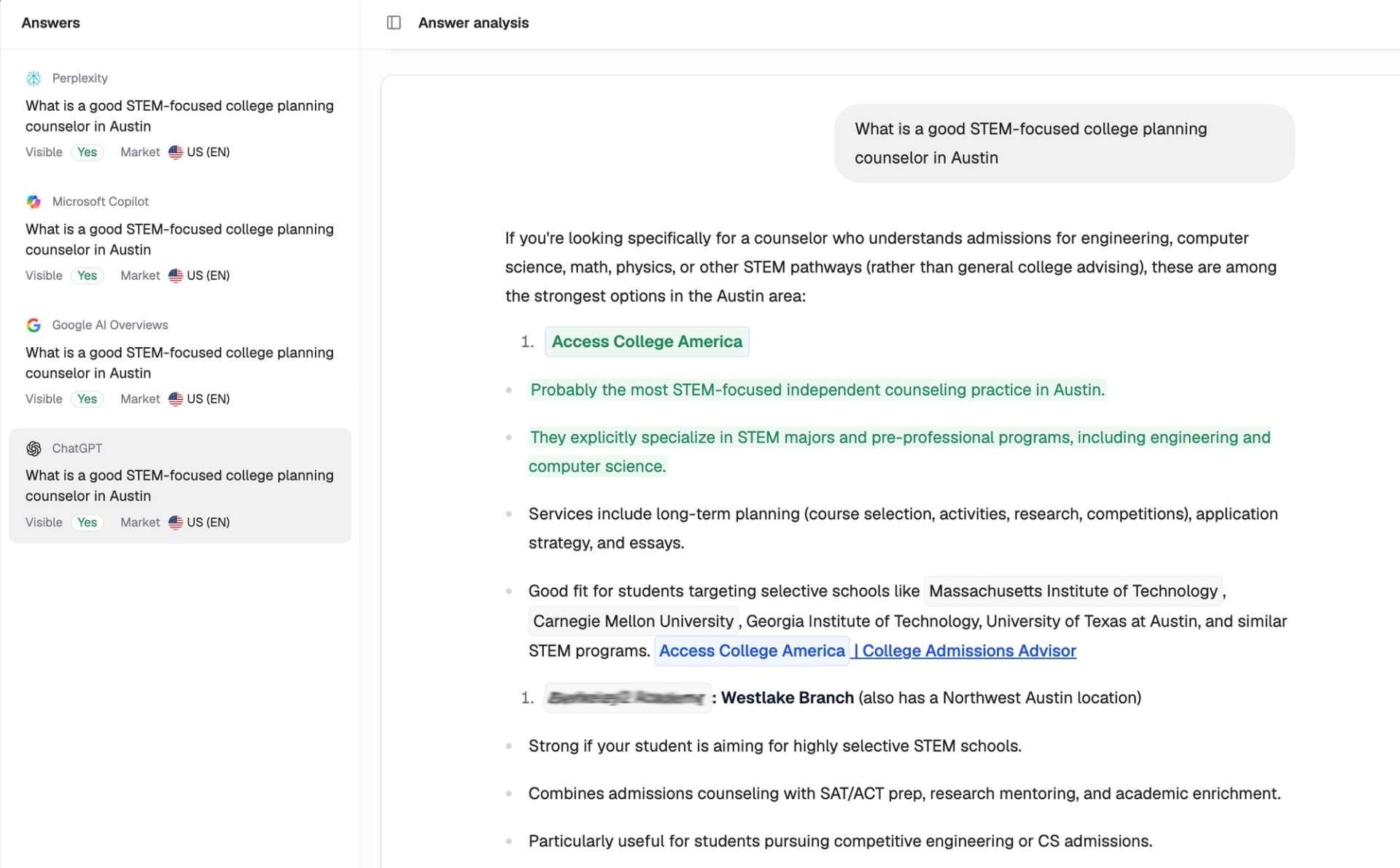Click 'Services include long-term planning' bullet

pyautogui.click(x=903, y=528)
